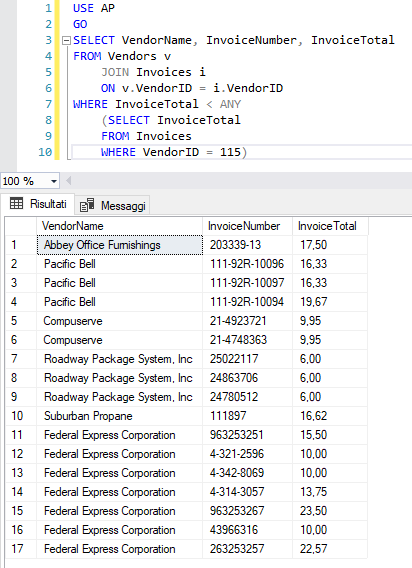
Task: Click the 22,57 invoice total cell
Action: click(x=330, y=549)
